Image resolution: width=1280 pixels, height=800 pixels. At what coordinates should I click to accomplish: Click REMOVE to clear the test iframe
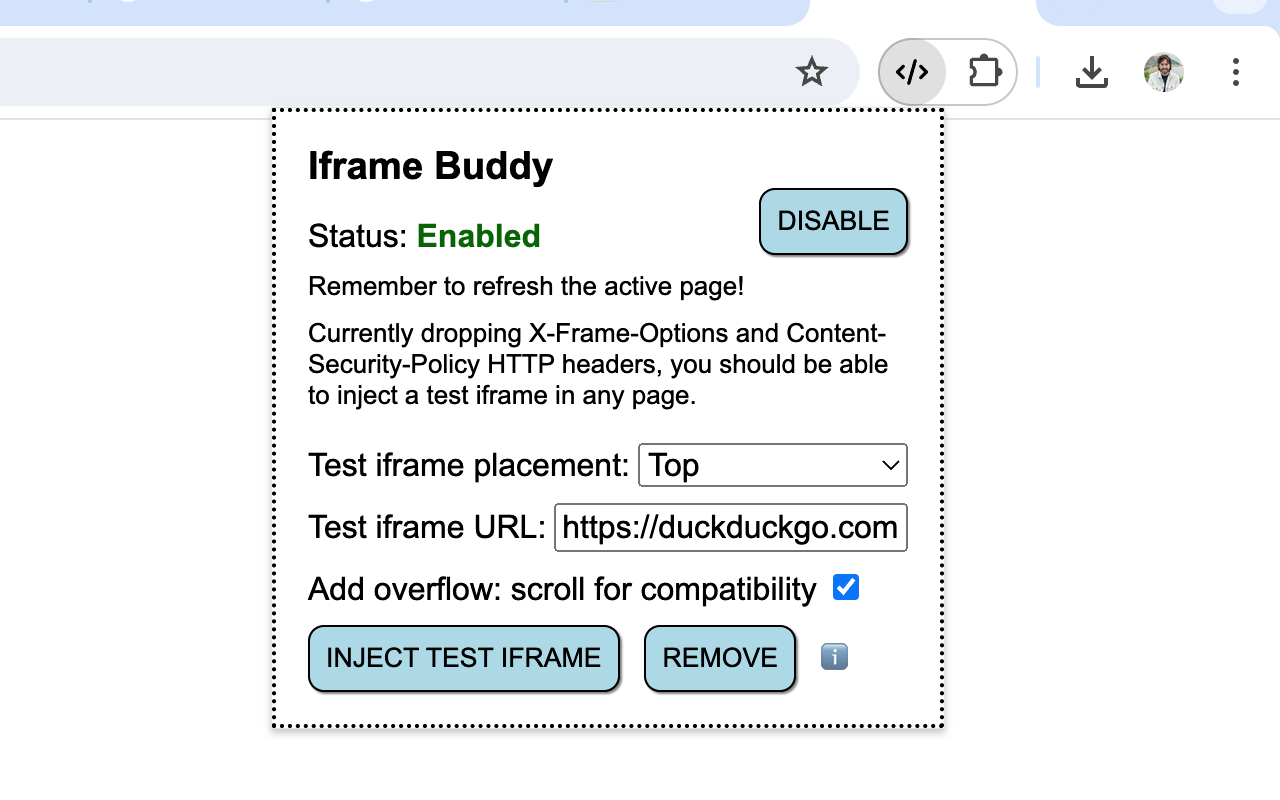(719, 657)
